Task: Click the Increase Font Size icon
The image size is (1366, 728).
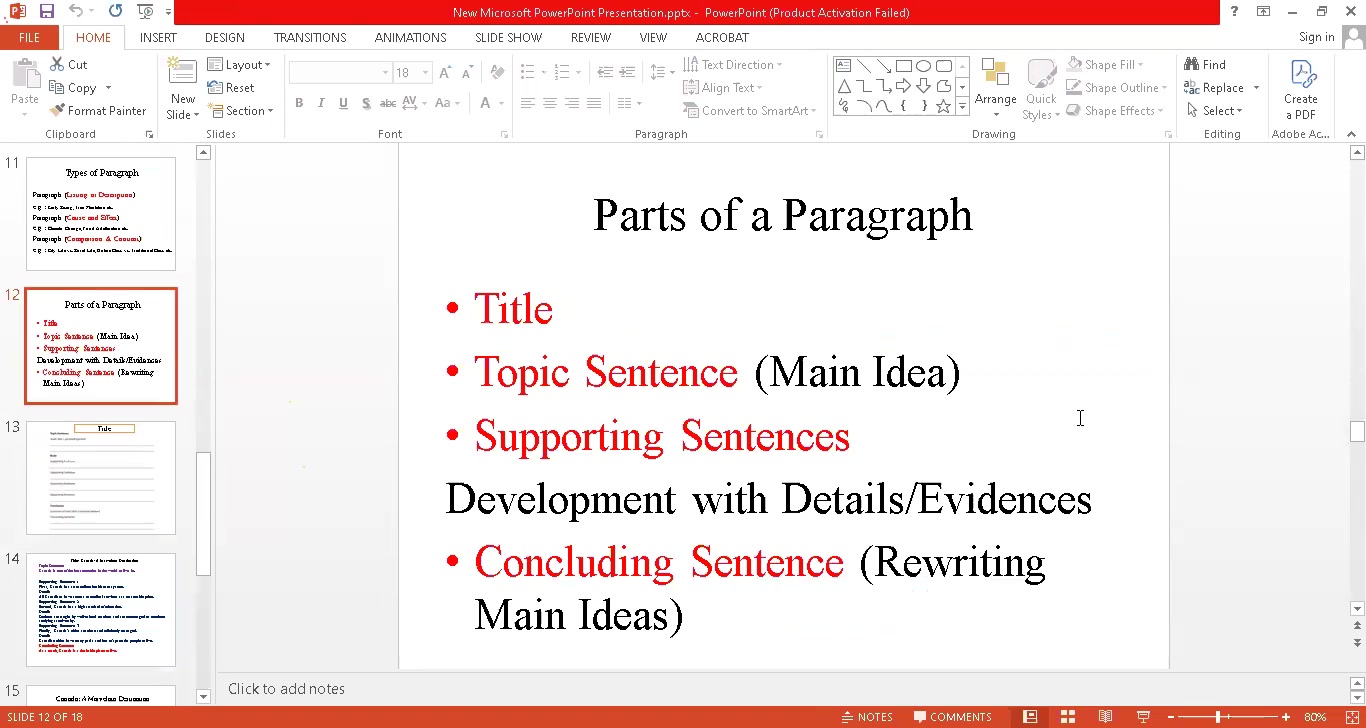Action: coord(446,73)
